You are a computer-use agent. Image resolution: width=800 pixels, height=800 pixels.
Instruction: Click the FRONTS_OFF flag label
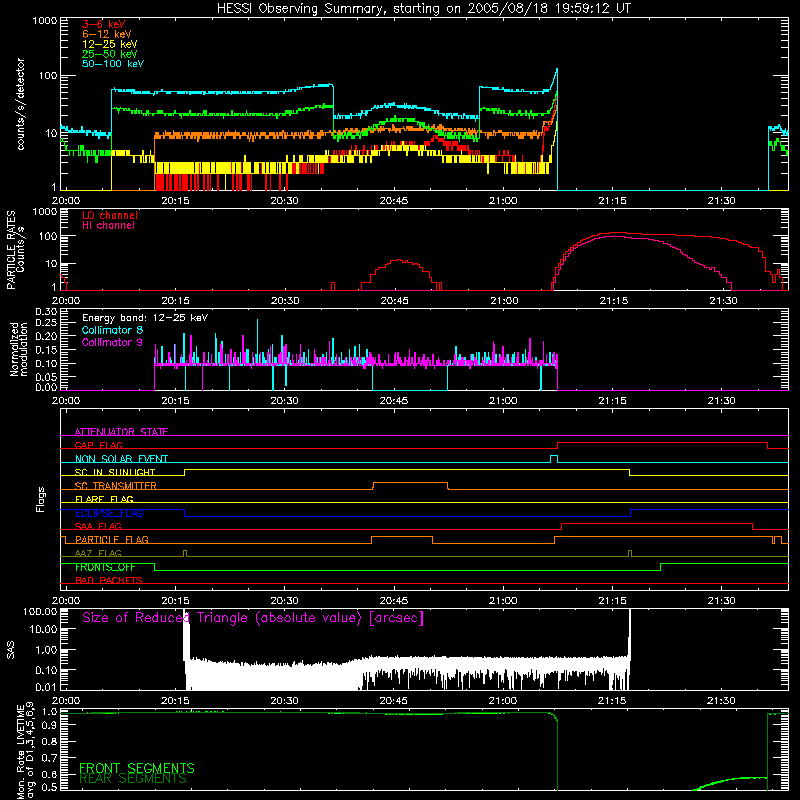coord(105,567)
